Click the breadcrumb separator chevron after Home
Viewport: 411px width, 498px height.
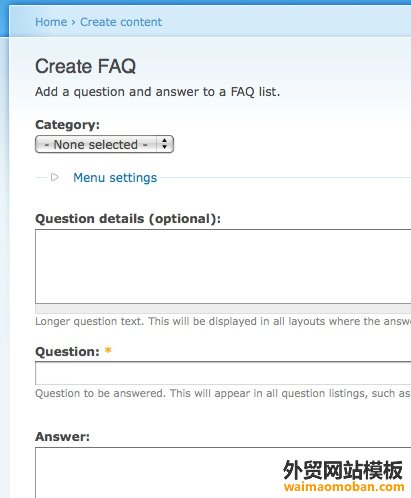coord(73,23)
